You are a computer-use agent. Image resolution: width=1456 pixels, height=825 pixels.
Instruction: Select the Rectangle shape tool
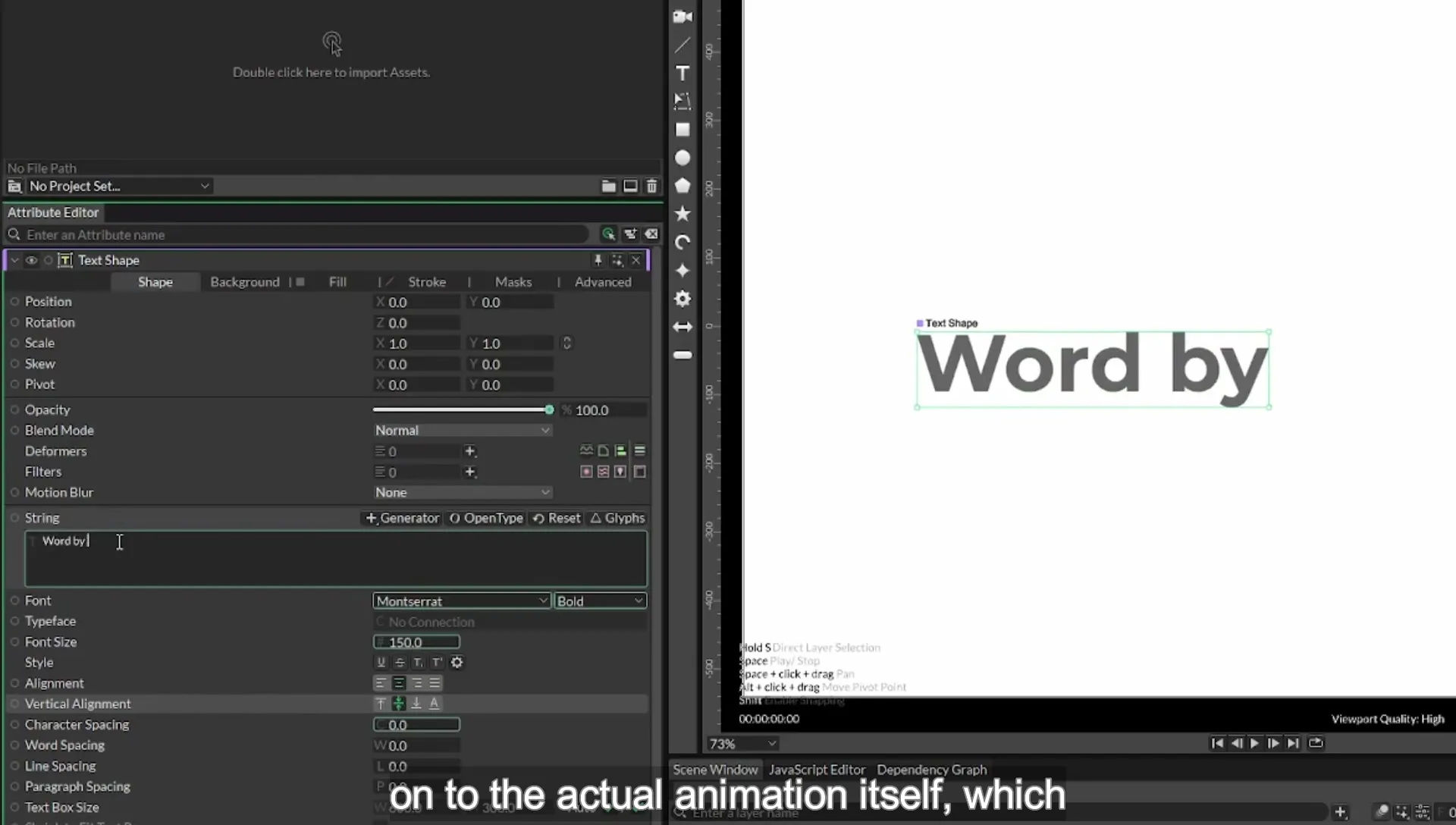coord(682,130)
